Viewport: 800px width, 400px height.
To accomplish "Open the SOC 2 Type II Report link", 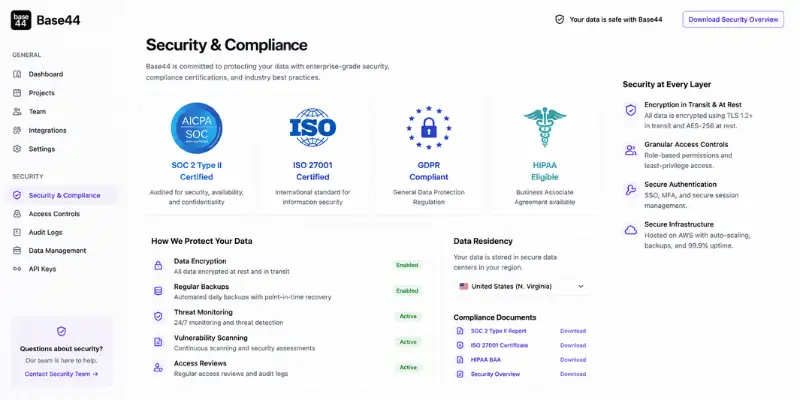I will tap(498, 331).
